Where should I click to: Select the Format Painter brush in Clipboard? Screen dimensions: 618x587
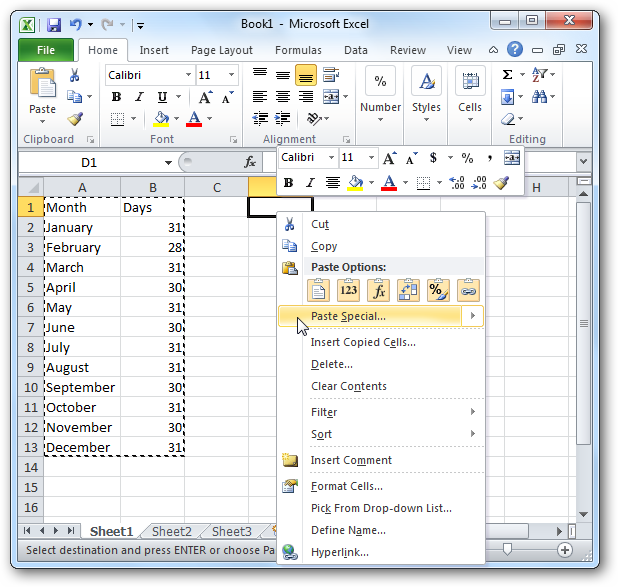tap(75, 119)
